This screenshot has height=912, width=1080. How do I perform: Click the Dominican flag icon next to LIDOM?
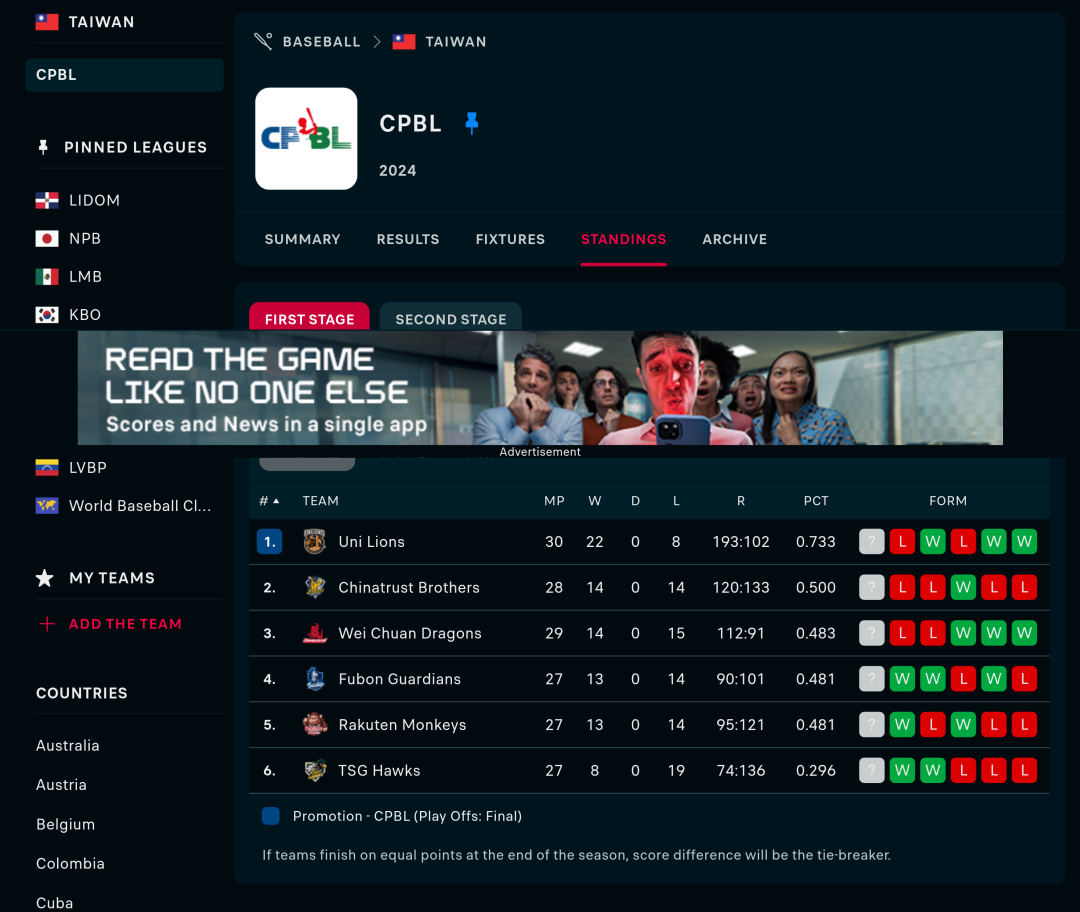(47, 200)
